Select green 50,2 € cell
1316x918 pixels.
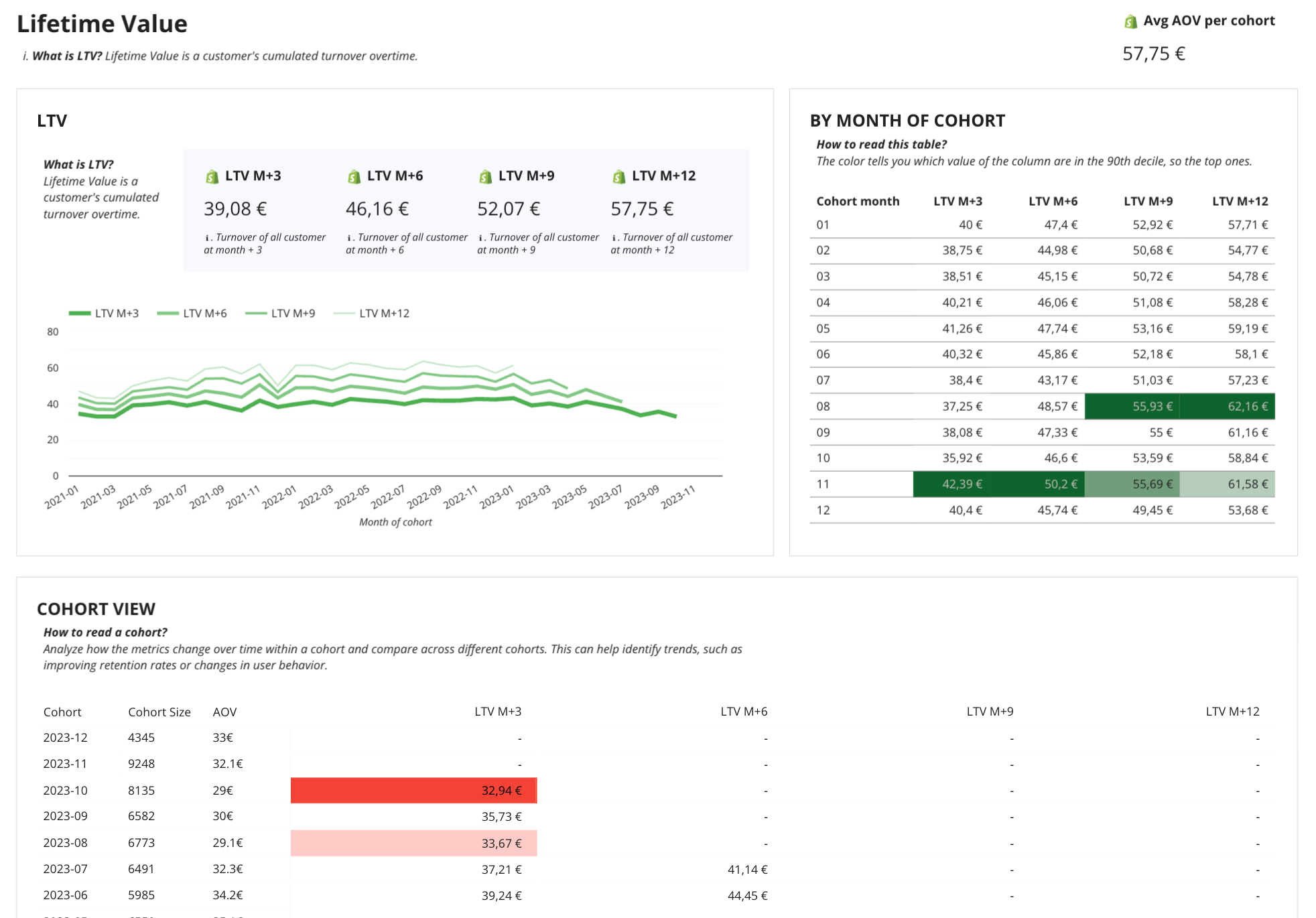(x=1037, y=484)
